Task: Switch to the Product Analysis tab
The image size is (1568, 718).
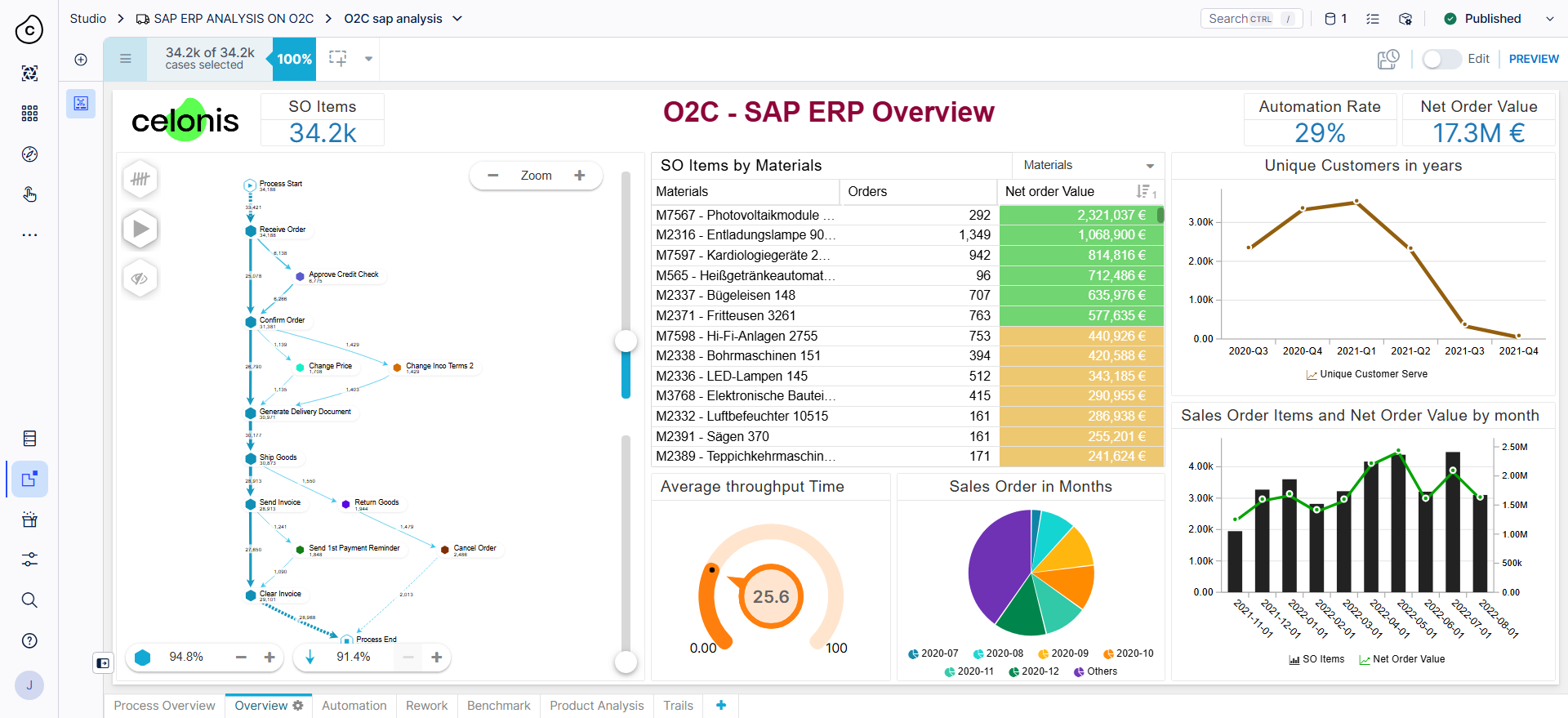Action: (597, 705)
